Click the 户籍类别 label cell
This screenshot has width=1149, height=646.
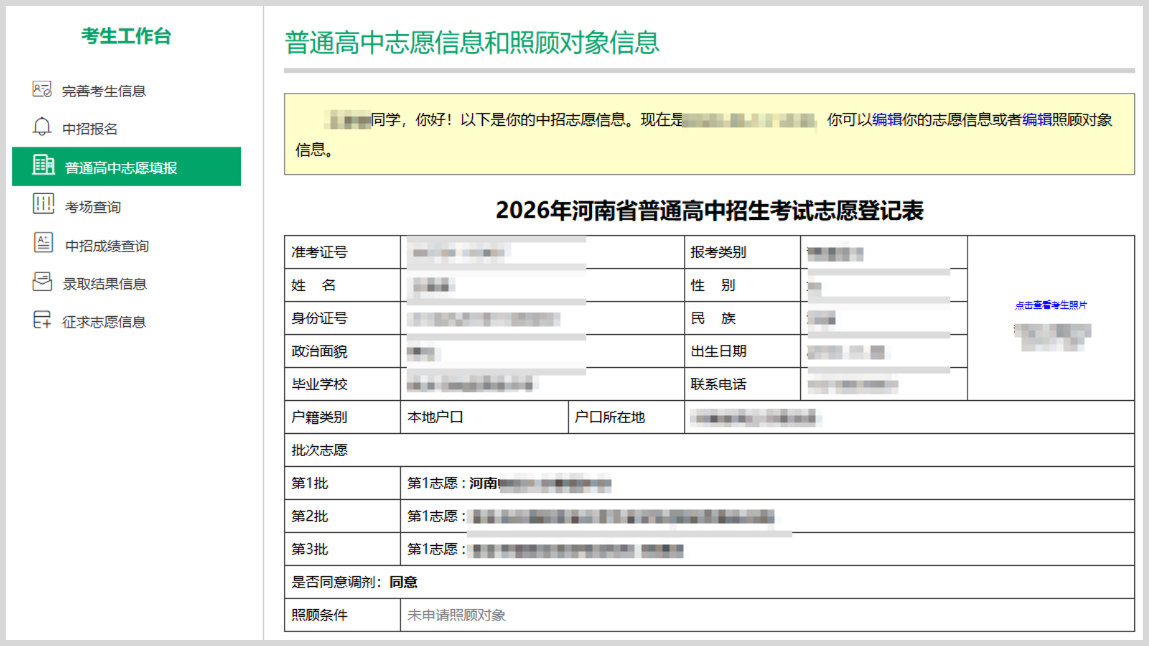(x=342, y=417)
